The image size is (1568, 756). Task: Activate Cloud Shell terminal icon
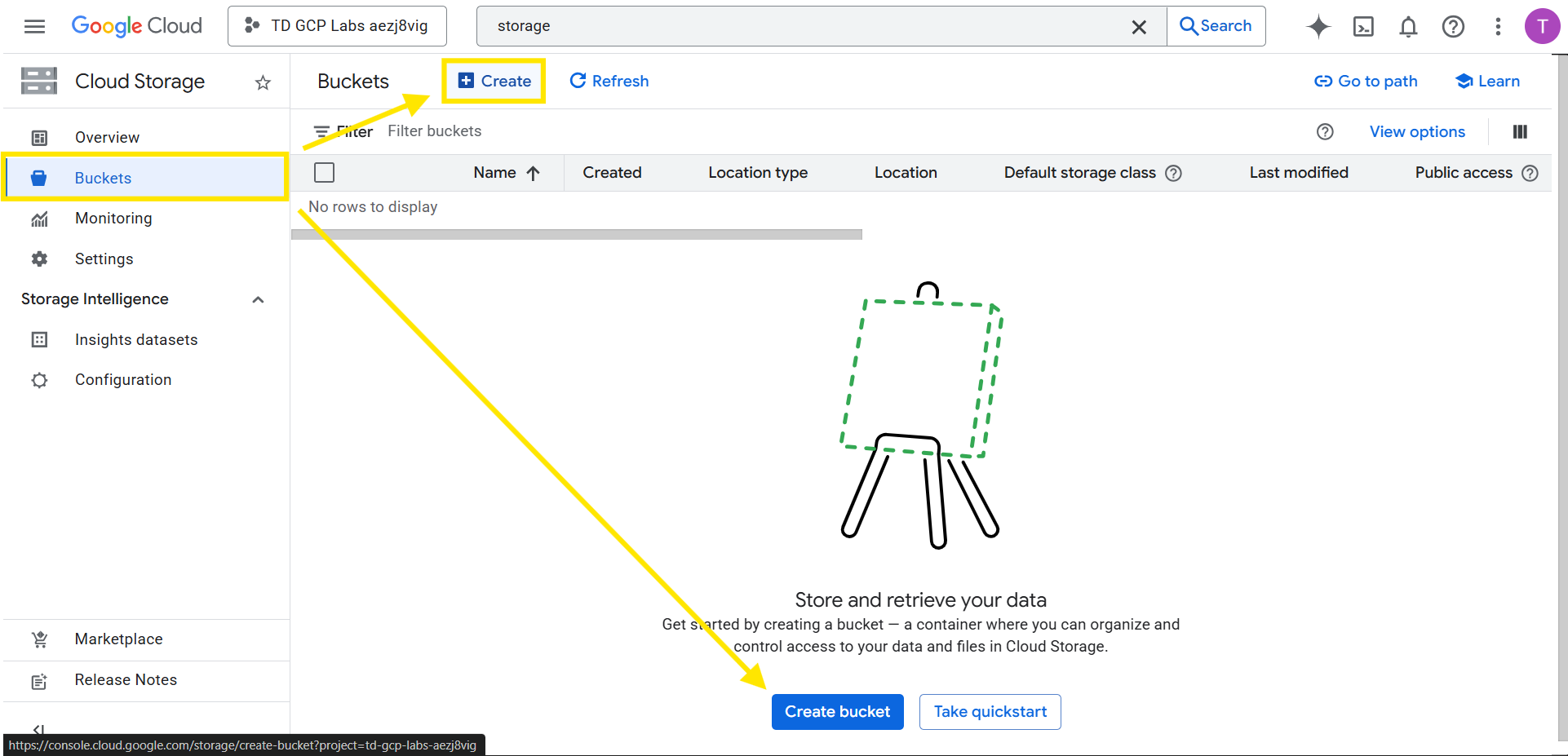pos(1363,26)
